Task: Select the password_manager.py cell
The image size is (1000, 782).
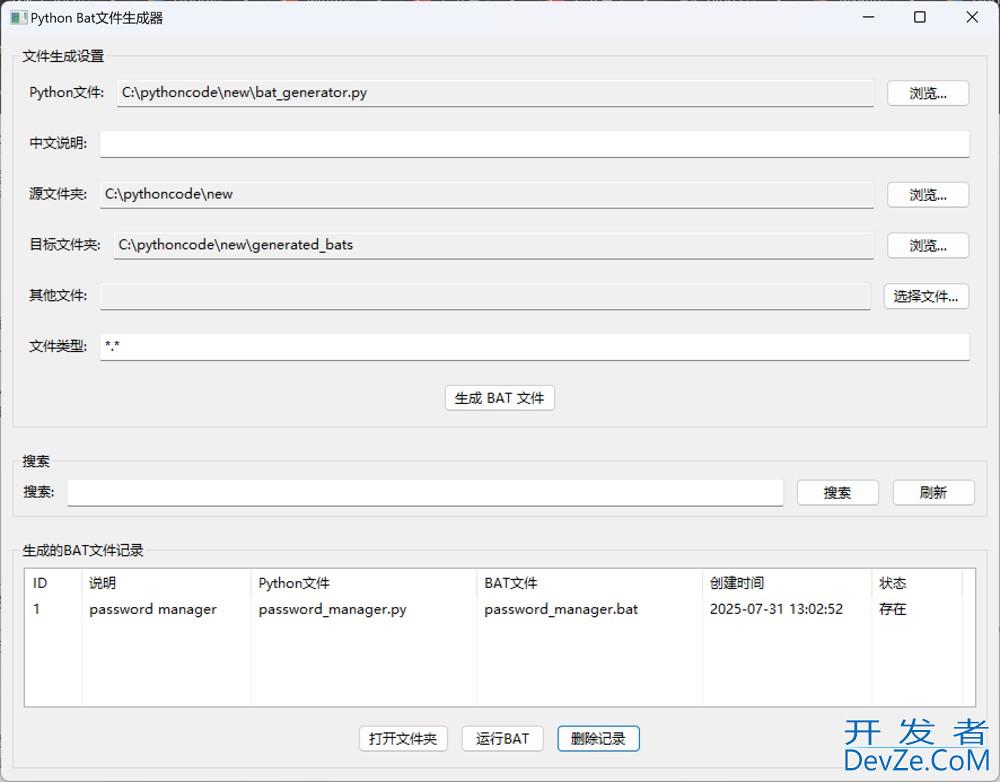Action: pyautogui.click(x=364, y=609)
